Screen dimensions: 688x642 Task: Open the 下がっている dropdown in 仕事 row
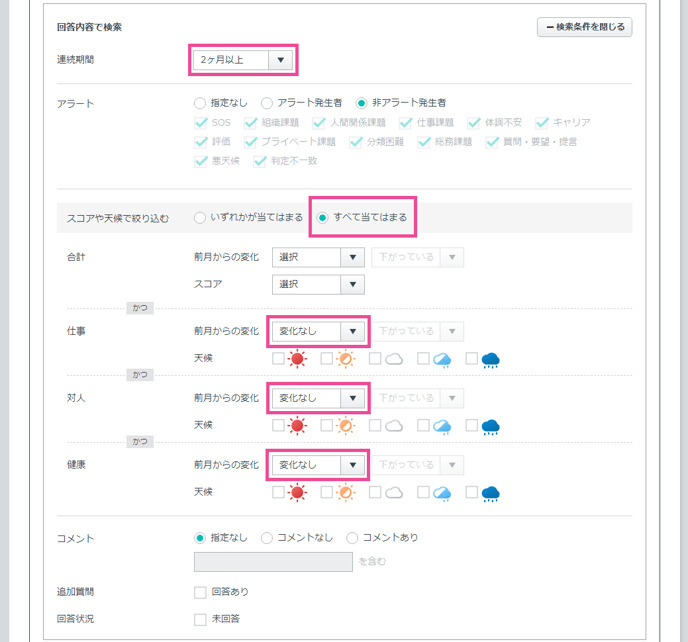tap(417, 331)
